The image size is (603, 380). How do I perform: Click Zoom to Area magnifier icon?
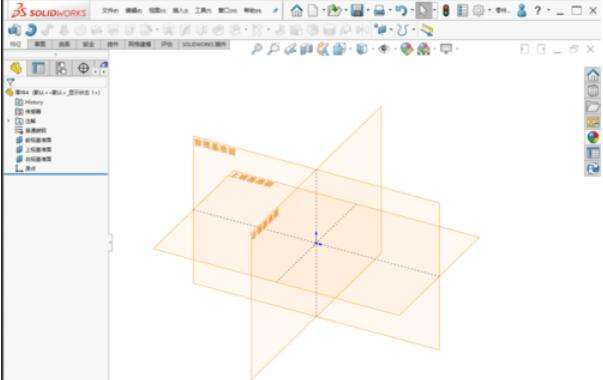273,49
